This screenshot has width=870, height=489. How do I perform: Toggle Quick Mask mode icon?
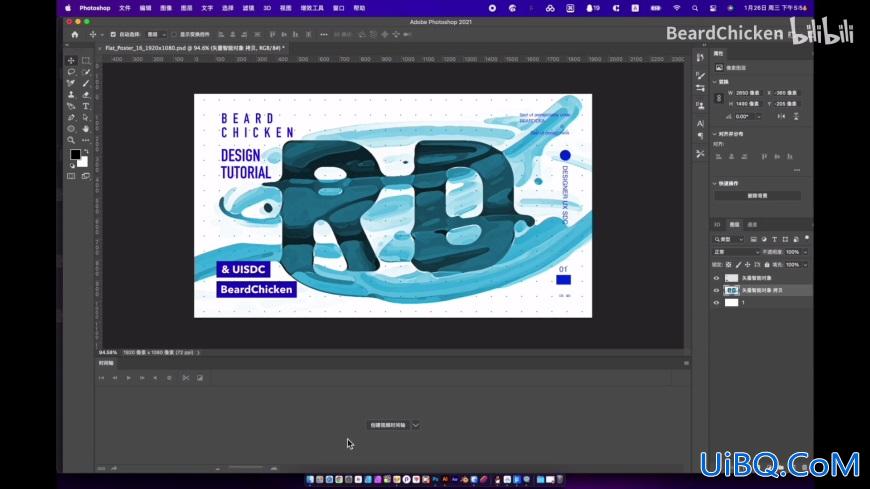(x=71, y=177)
